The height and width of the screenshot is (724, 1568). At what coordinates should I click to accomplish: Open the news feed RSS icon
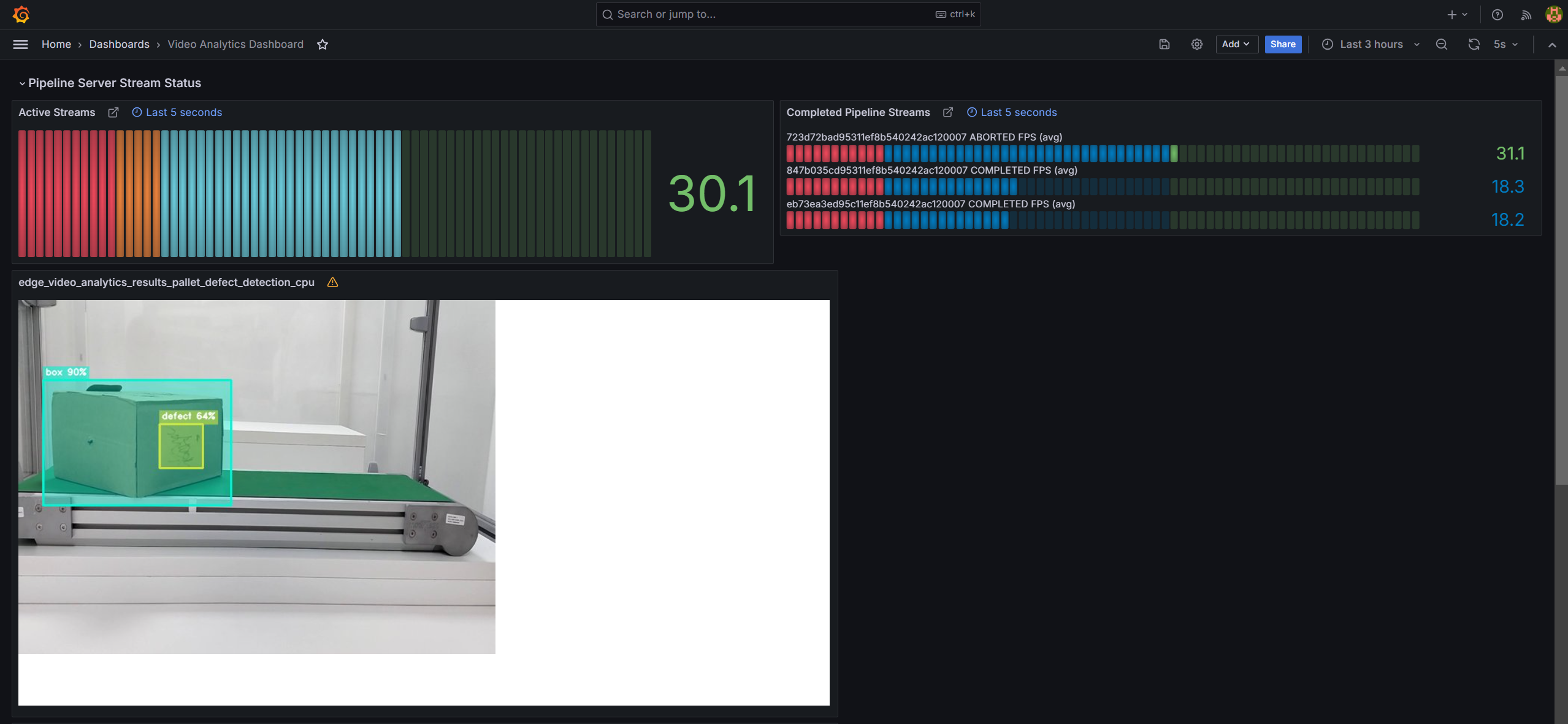1526,15
